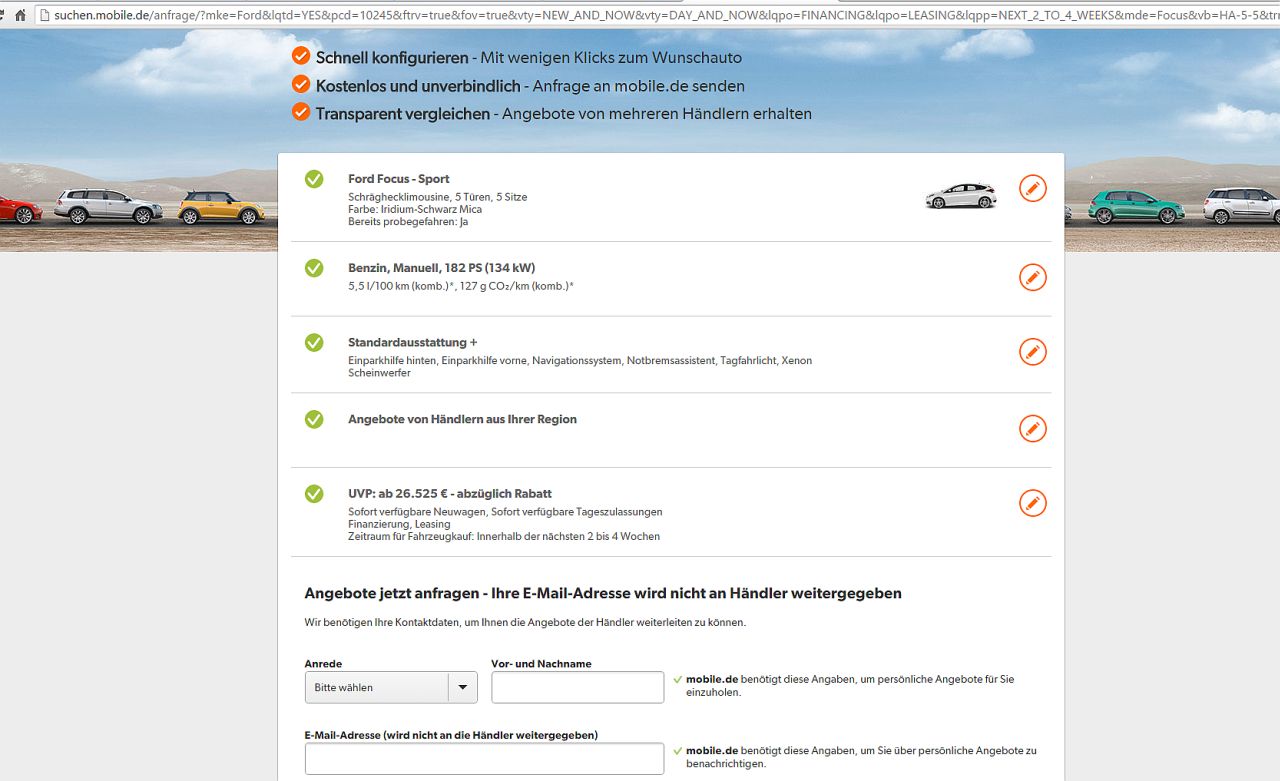Click orange check icon by Kostenlos und unverbindlich
Screen dimensions: 1280x781
tap(301, 84)
